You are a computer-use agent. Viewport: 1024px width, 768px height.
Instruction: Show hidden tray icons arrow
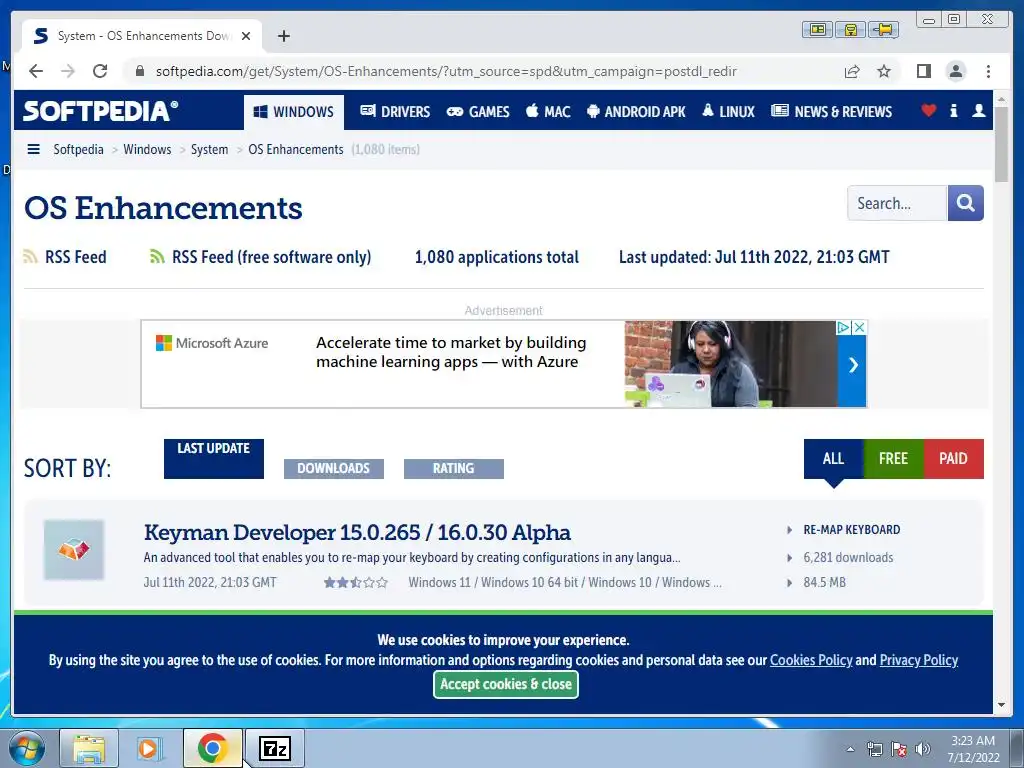850,749
